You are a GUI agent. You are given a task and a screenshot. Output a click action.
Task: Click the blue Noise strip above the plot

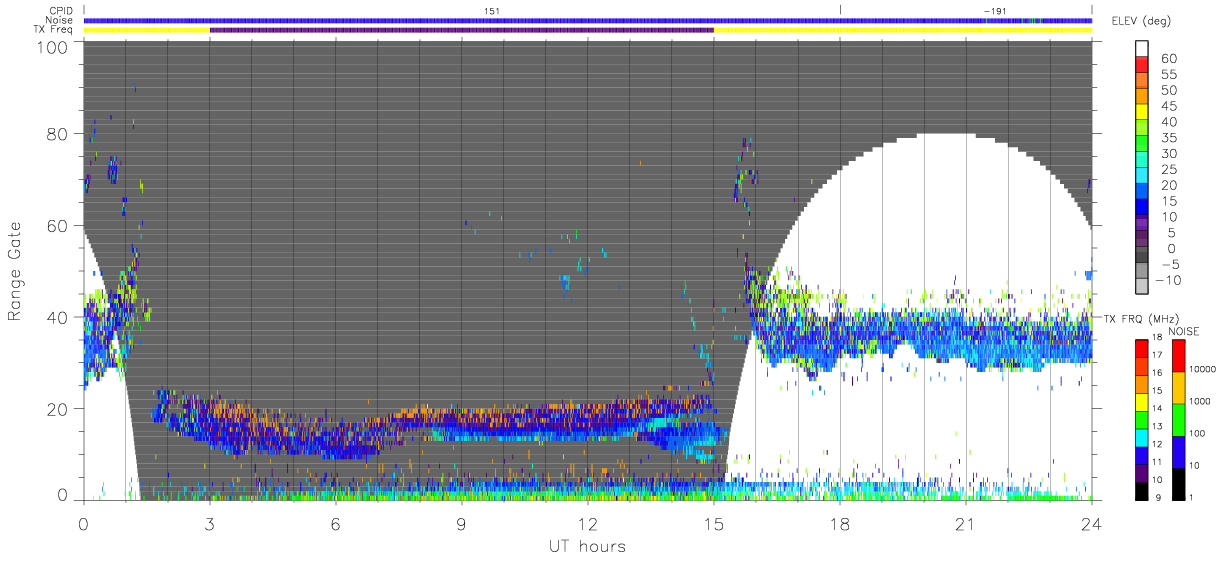587,20
